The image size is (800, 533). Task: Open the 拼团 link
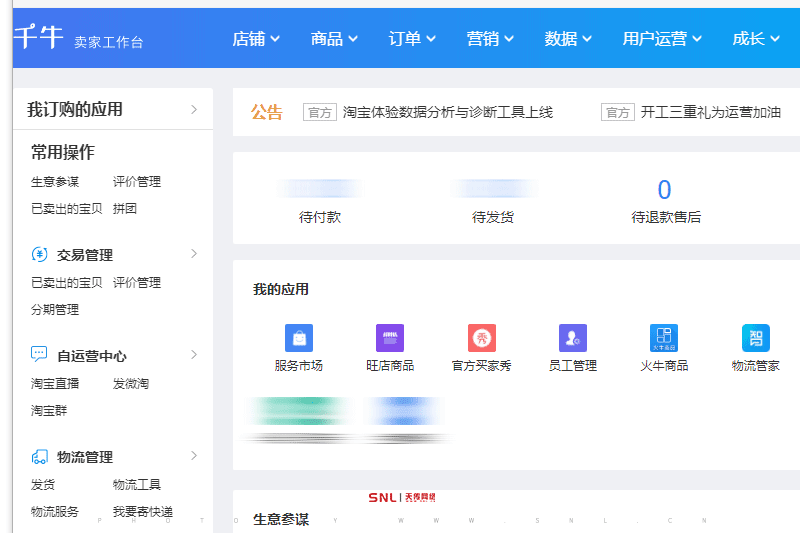[124, 209]
